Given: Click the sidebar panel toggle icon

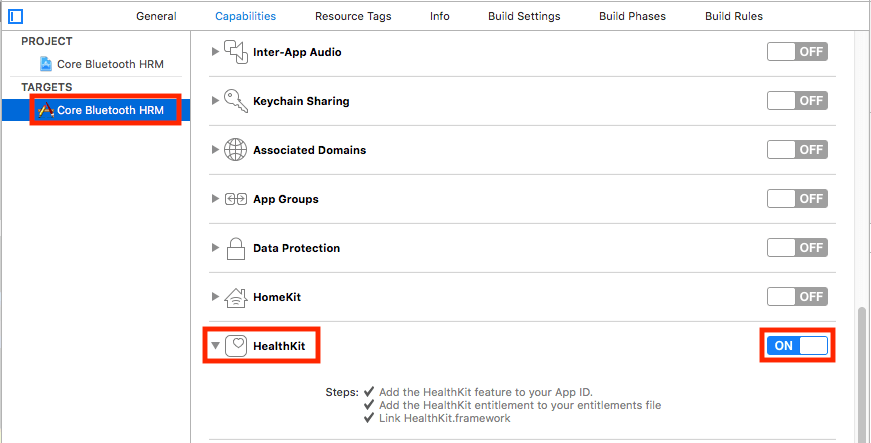Looking at the screenshot, I should (x=16, y=16).
